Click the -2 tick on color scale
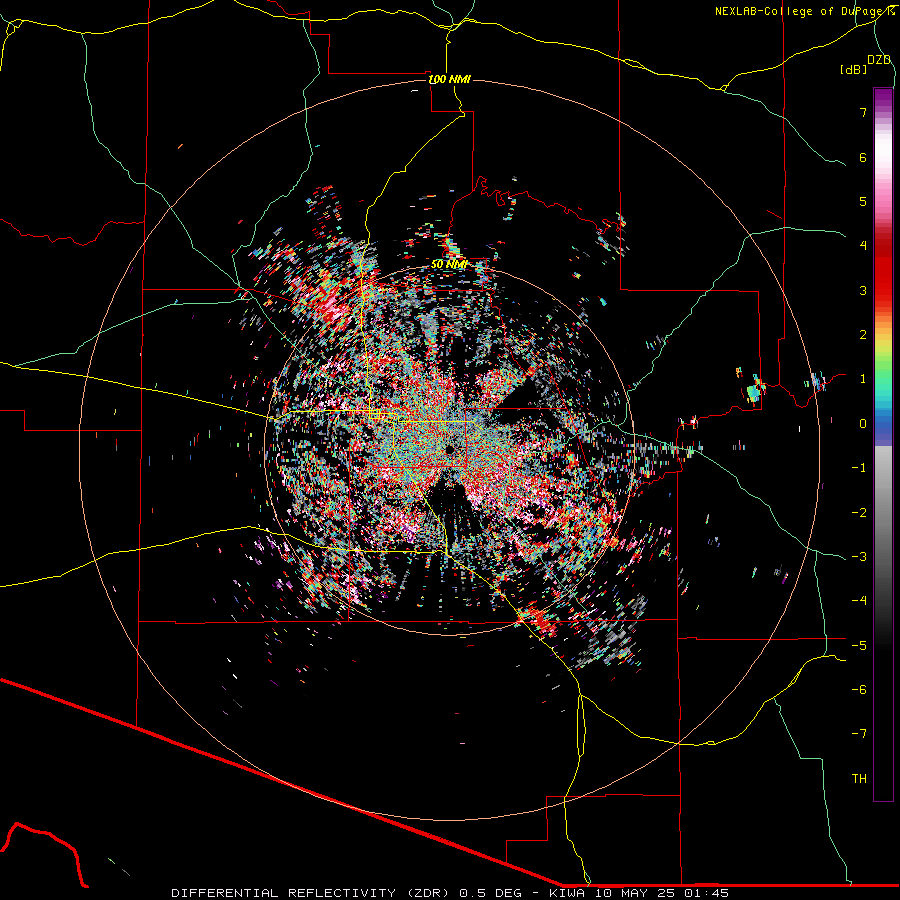Viewport: 900px width, 900px height. [x=859, y=513]
